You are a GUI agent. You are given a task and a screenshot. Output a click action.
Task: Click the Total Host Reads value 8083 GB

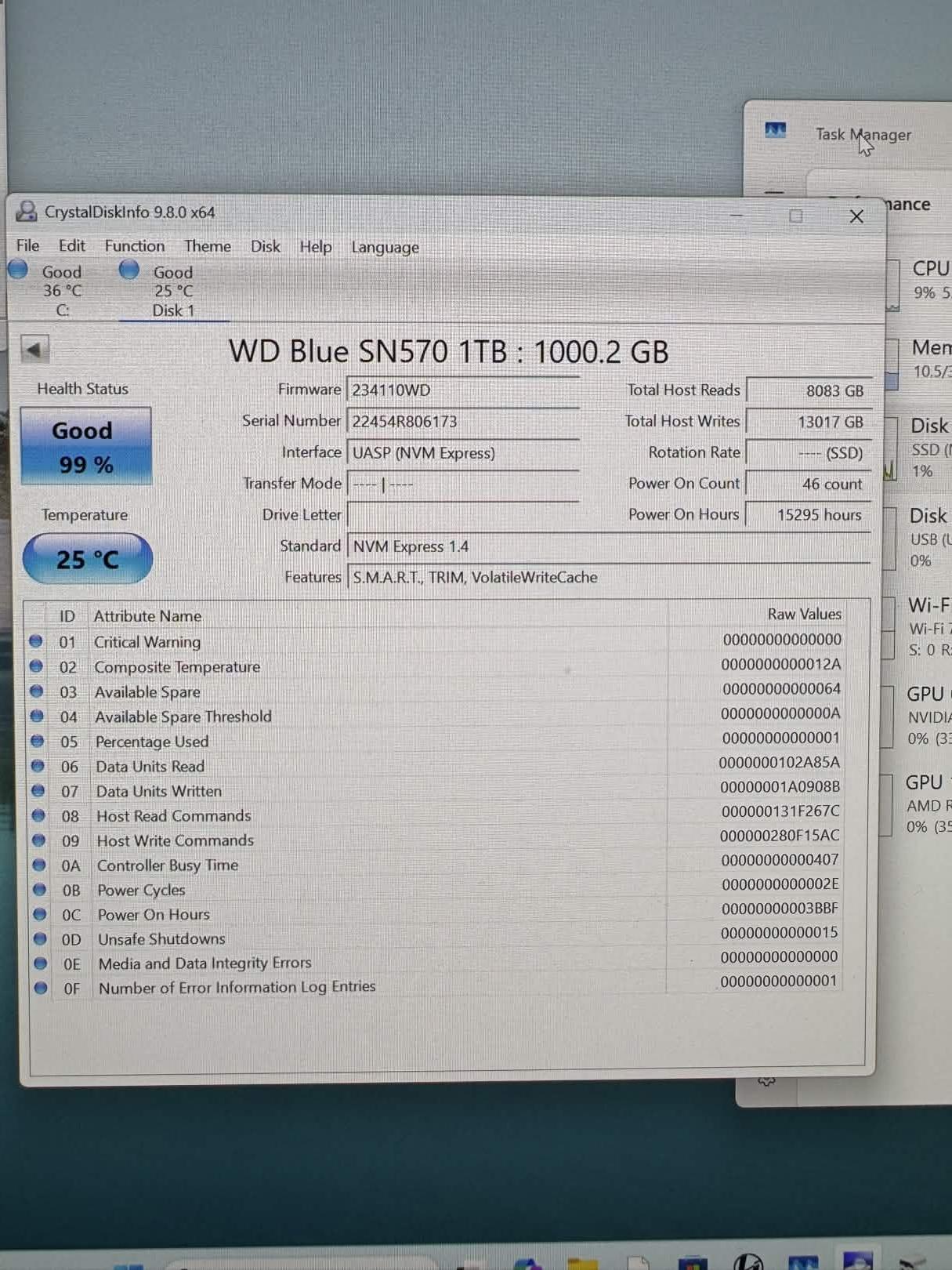point(809,390)
